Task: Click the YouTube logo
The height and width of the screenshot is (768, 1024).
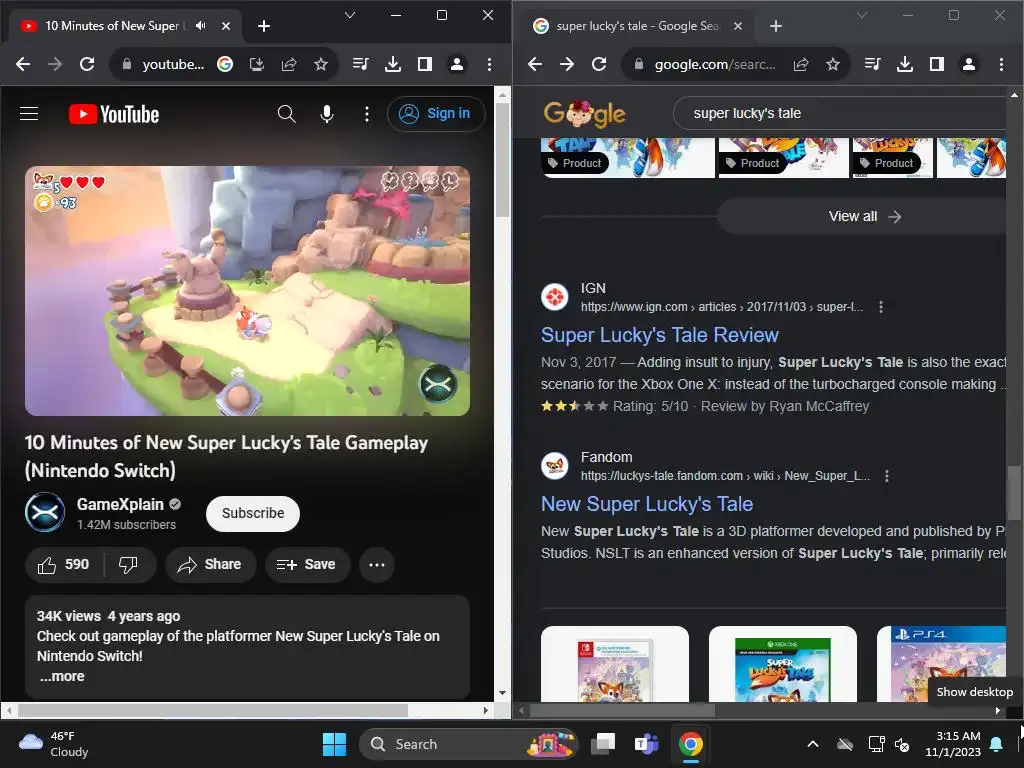Action: [x=114, y=114]
